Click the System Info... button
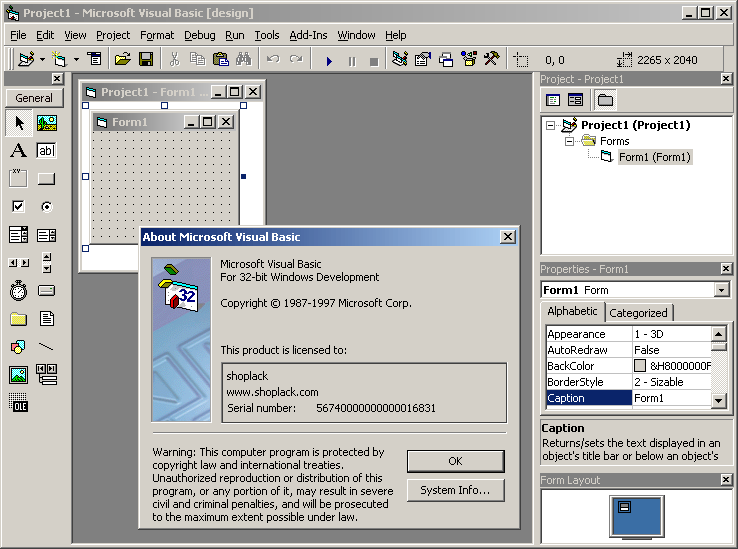This screenshot has width=738, height=549. [x=456, y=490]
